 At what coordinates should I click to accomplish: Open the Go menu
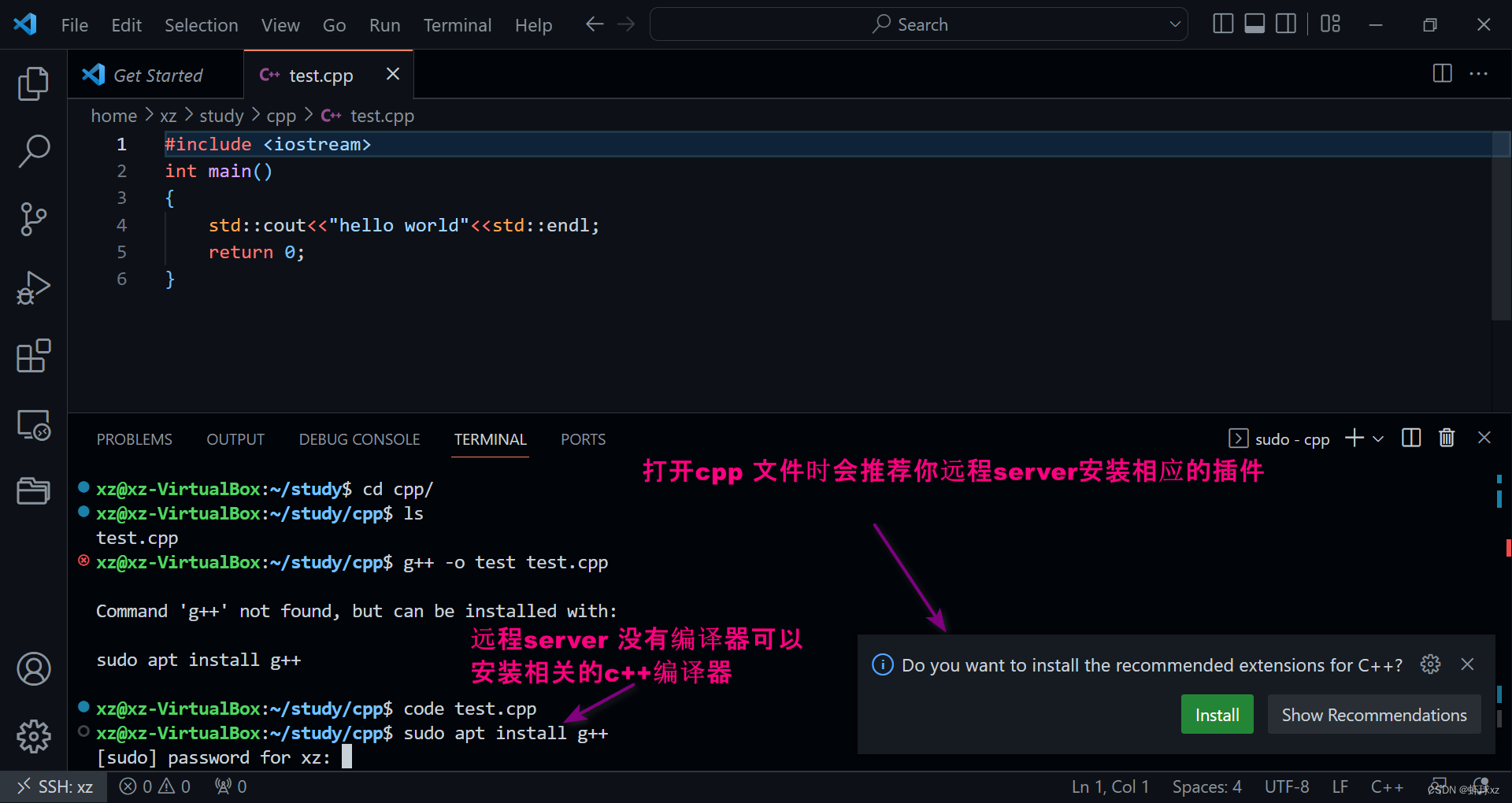(334, 25)
